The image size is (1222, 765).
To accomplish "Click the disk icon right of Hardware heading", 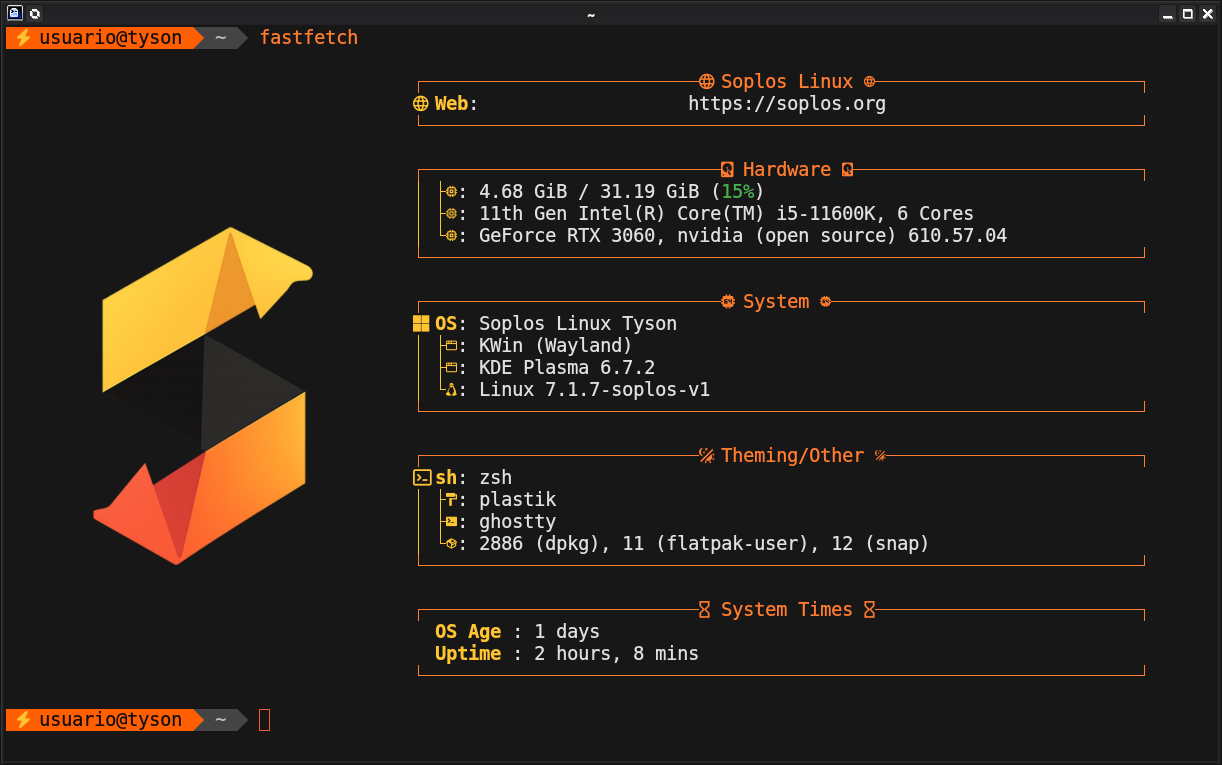I will coord(847,169).
